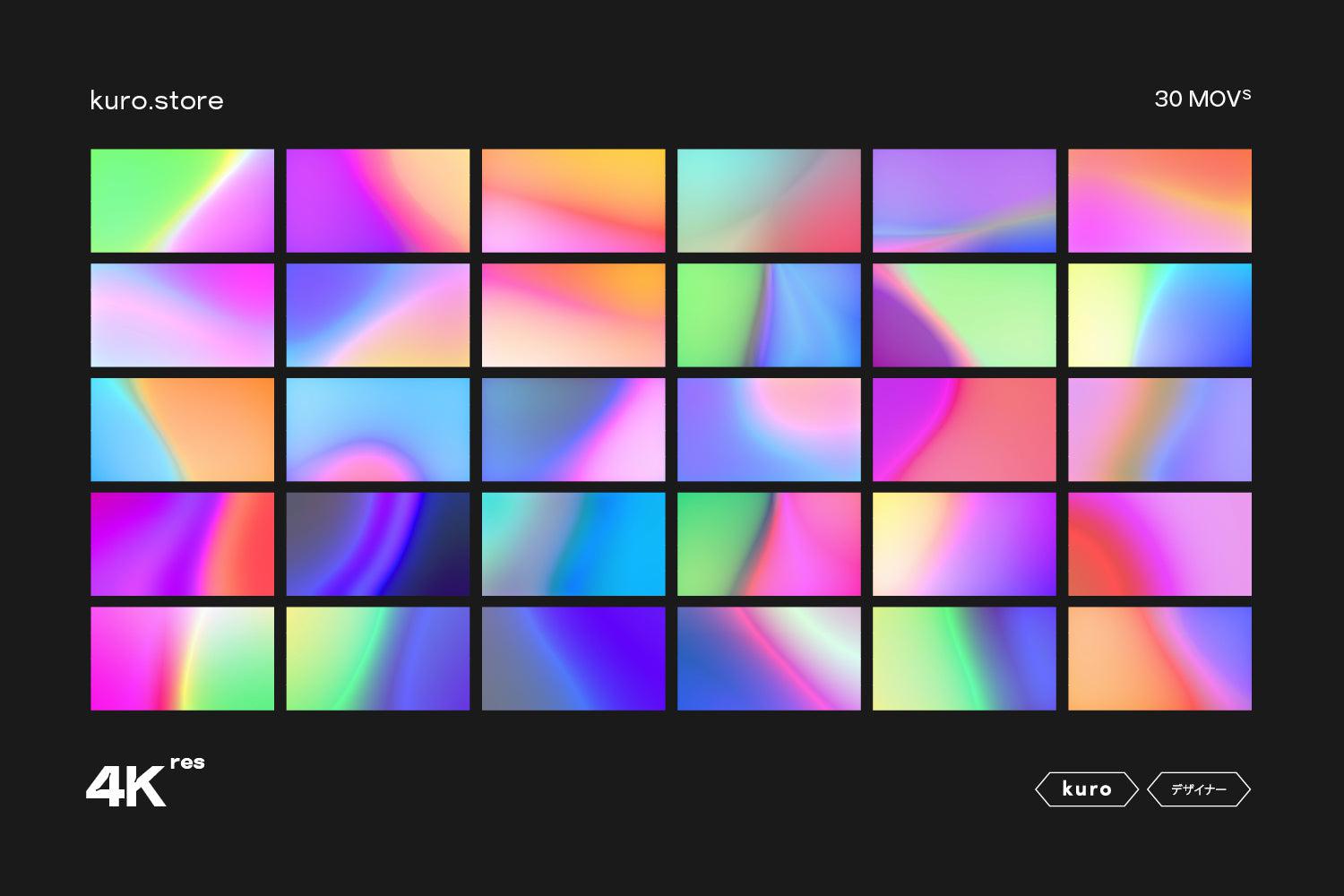The image size is (1344, 896).
Task: Select the pink-green gradient at bottom left corner
Action: click(182, 658)
